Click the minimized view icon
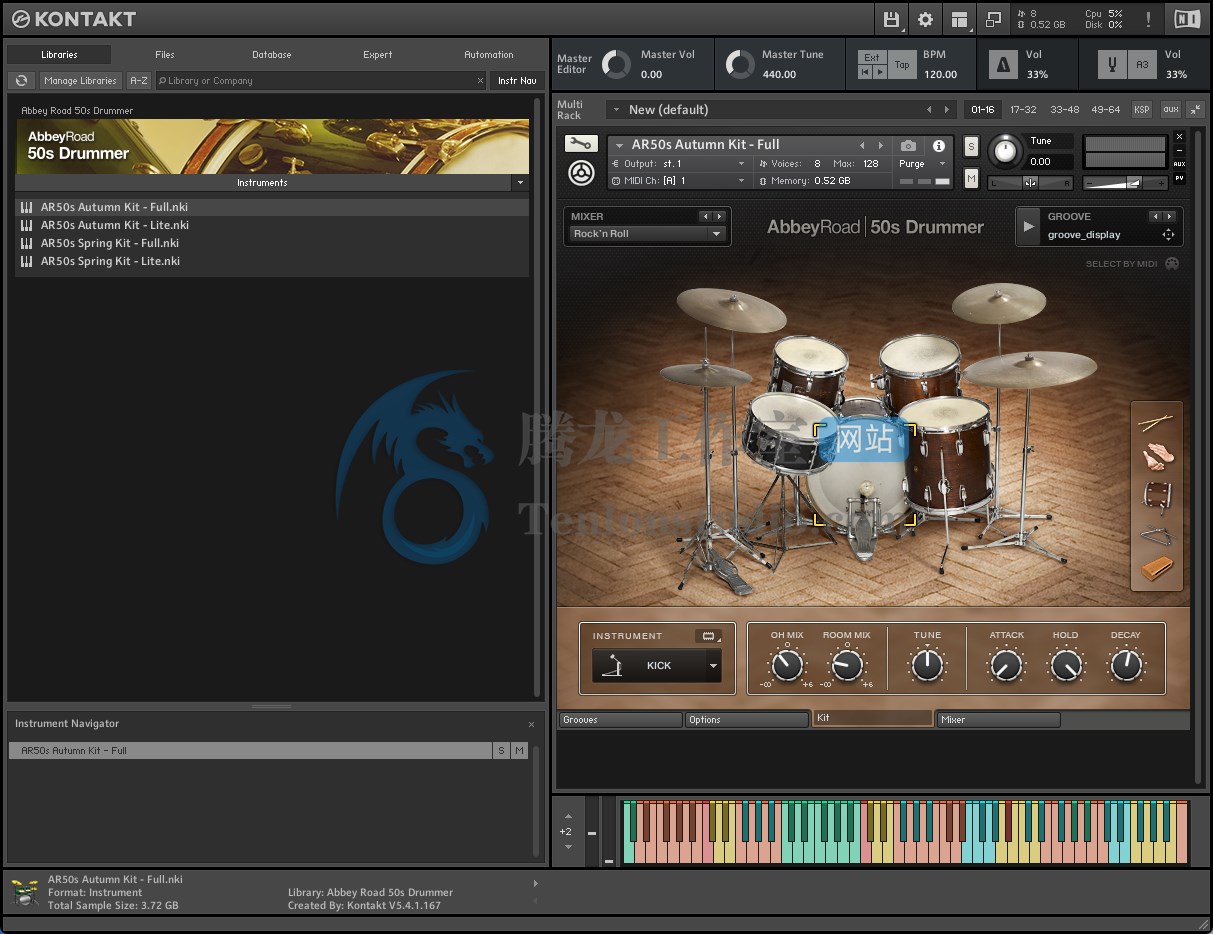1213x934 pixels. (993, 19)
